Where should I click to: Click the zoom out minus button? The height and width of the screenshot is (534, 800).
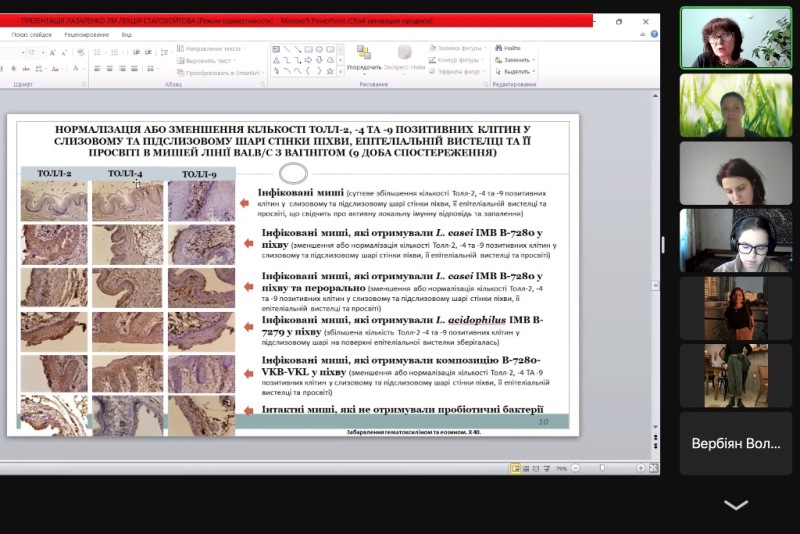pyautogui.click(x=573, y=468)
